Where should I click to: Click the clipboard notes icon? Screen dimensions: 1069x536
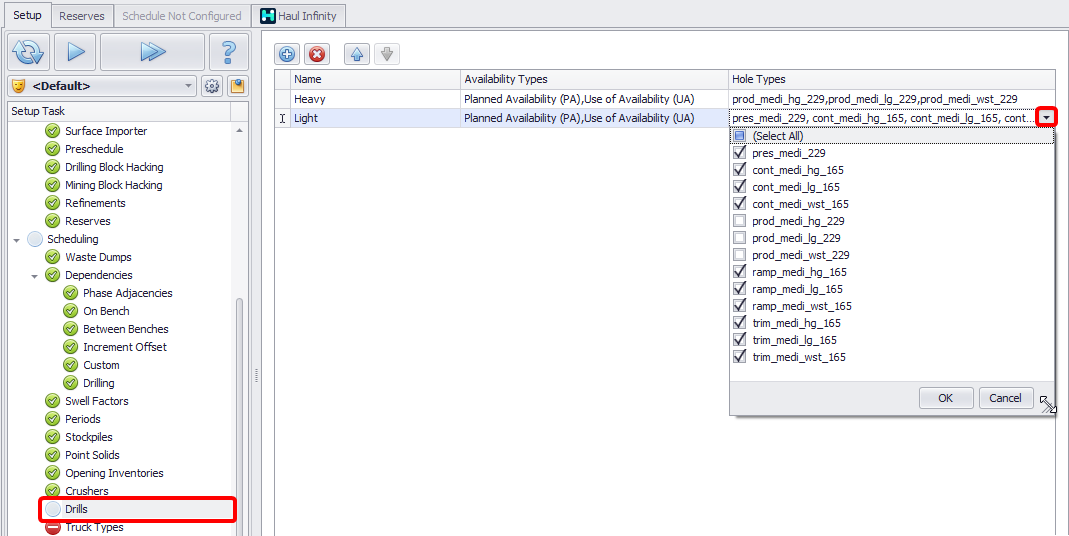237,87
